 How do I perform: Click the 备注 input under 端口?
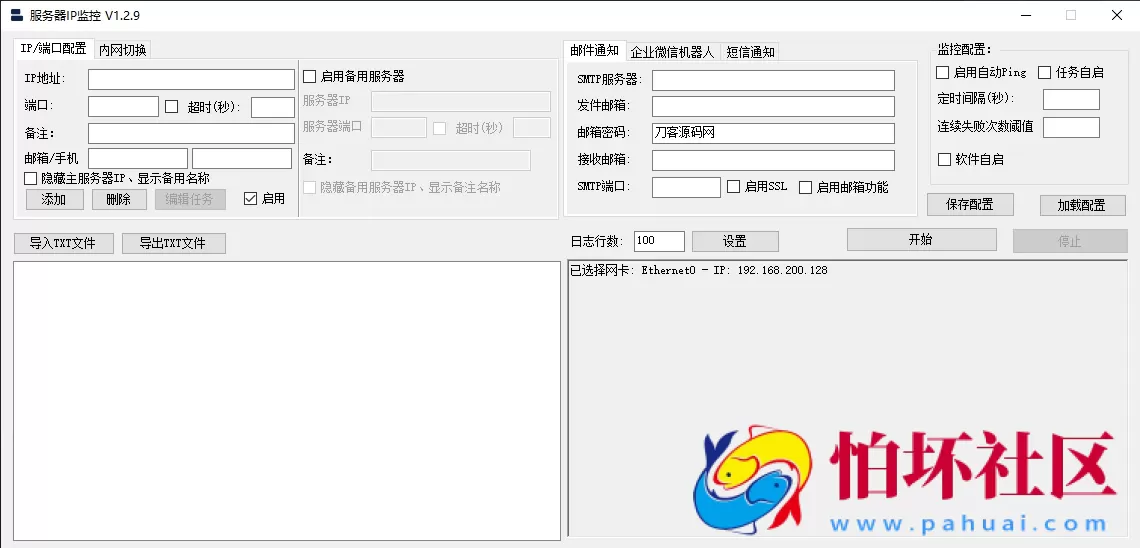191,133
